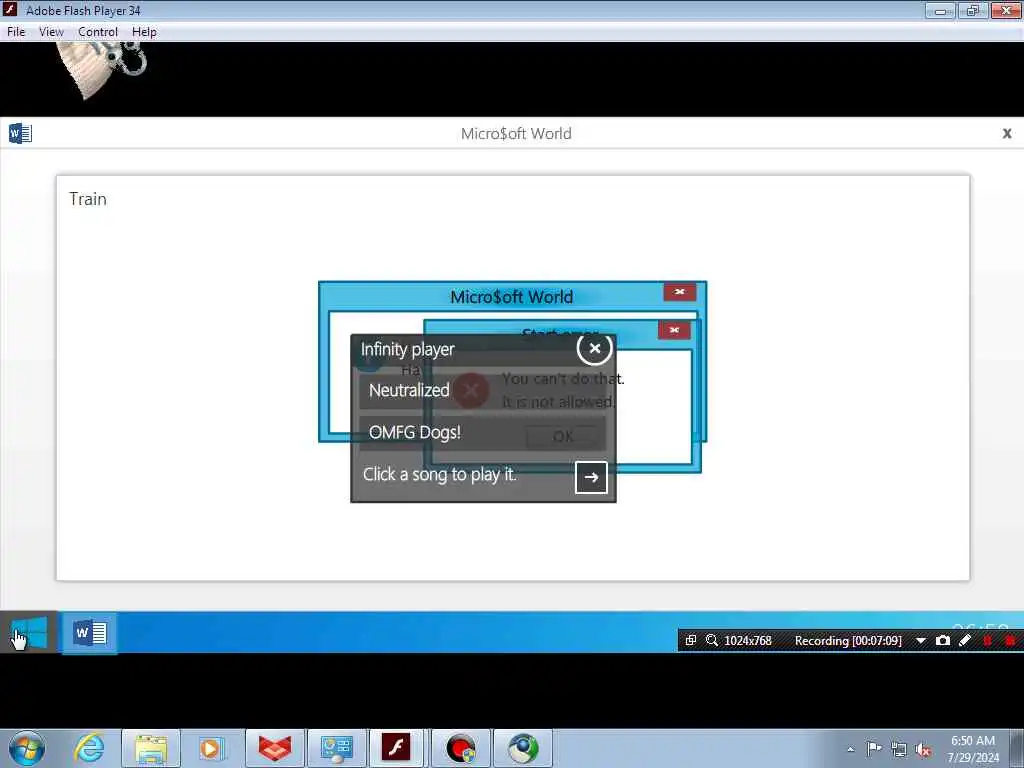This screenshot has height=768, width=1024.
Task: Stop recording with red stop button
Action: point(1010,641)
